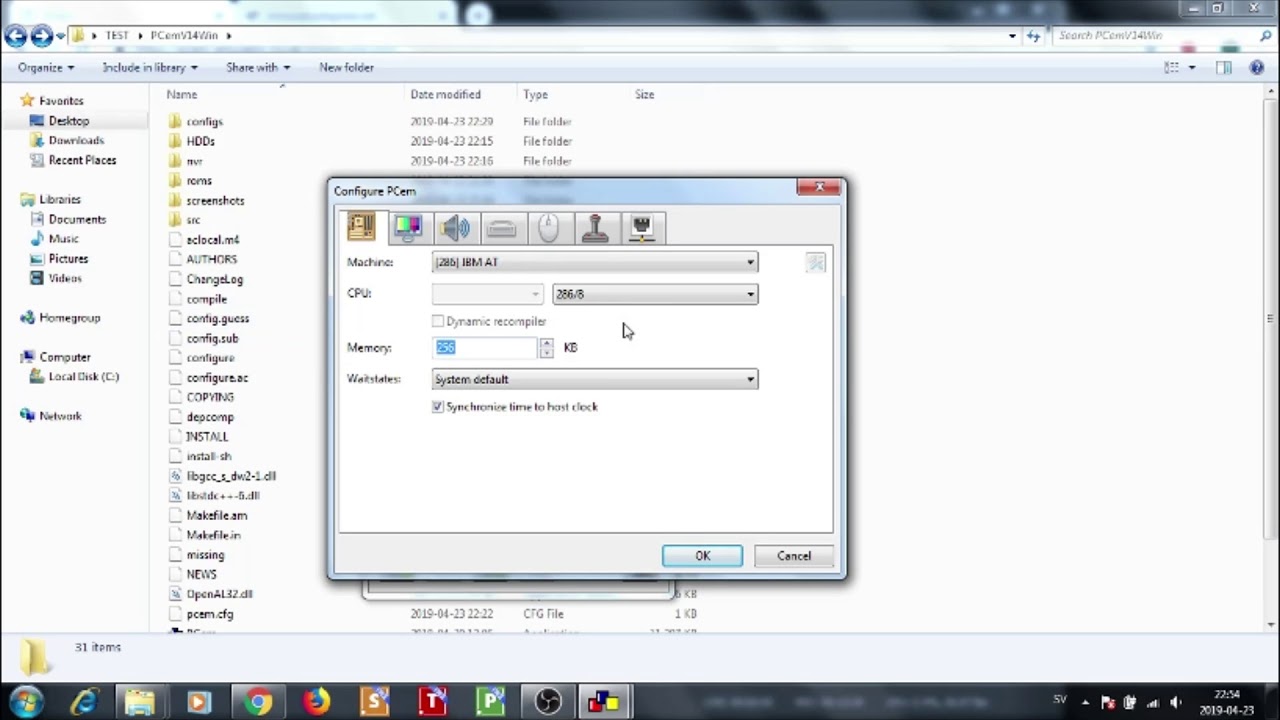This screenshot has width=1280, height=720.
Task: Open the Include in library menu
Action: [150, 67]
